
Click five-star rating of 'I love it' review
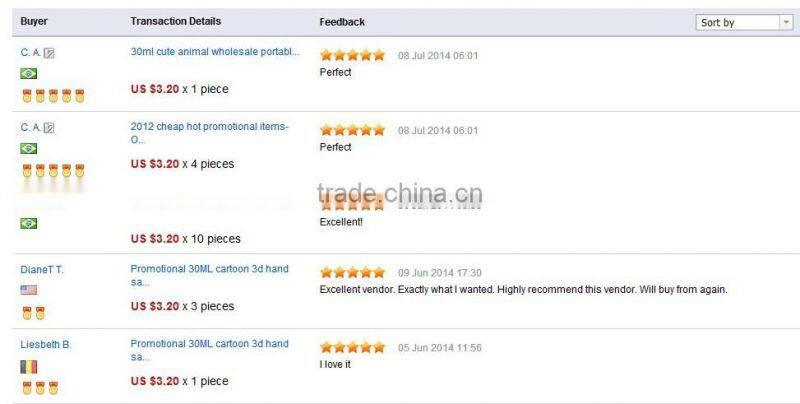[352, 347]
